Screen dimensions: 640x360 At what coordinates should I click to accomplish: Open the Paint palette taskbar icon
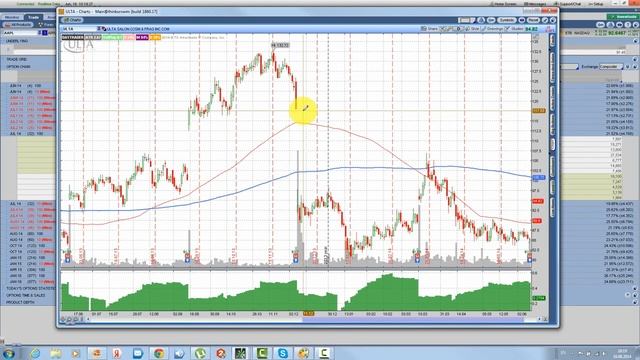point(303,353)
